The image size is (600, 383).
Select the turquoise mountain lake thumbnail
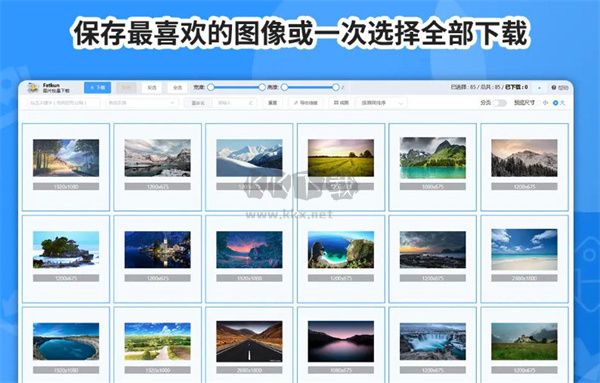[433, 158]
